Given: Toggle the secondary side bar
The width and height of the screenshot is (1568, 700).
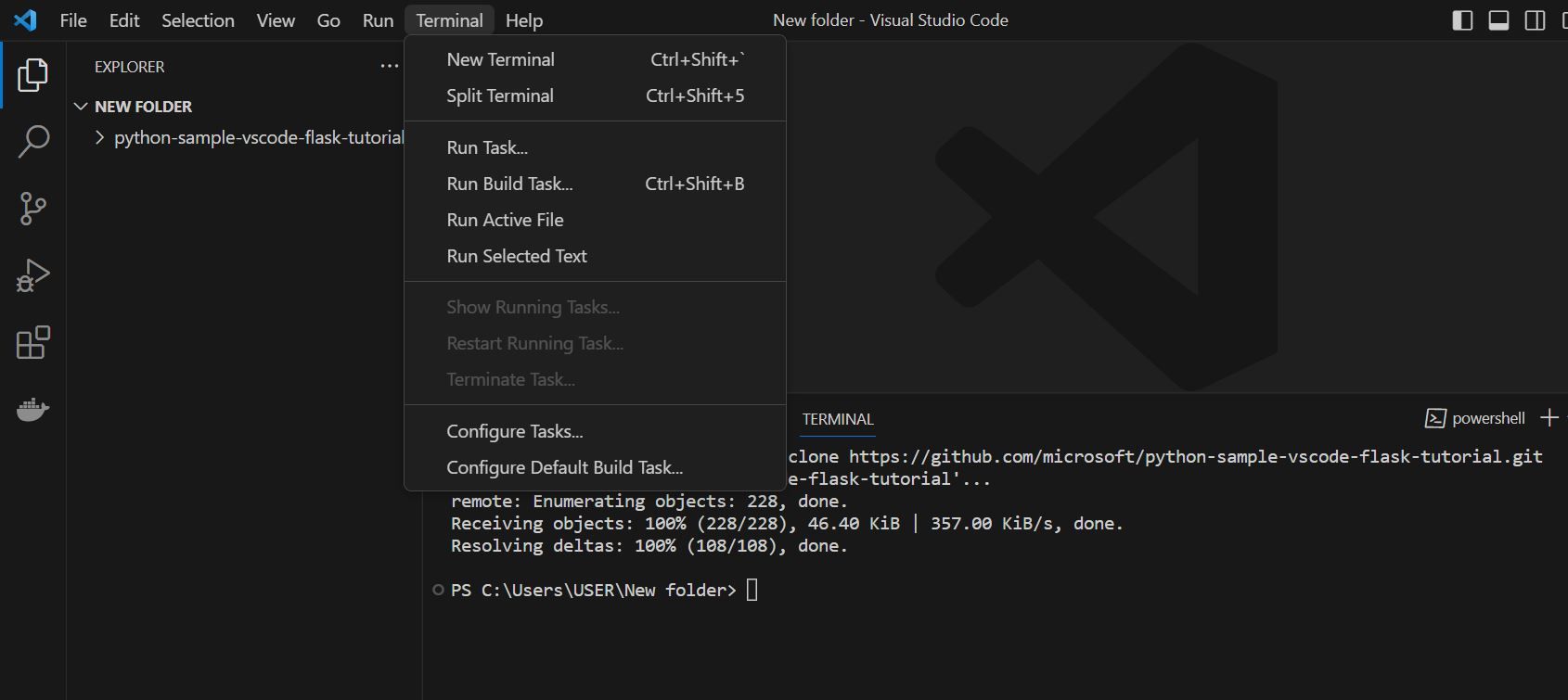Looking at the screenshot, I should point(1535,20).
